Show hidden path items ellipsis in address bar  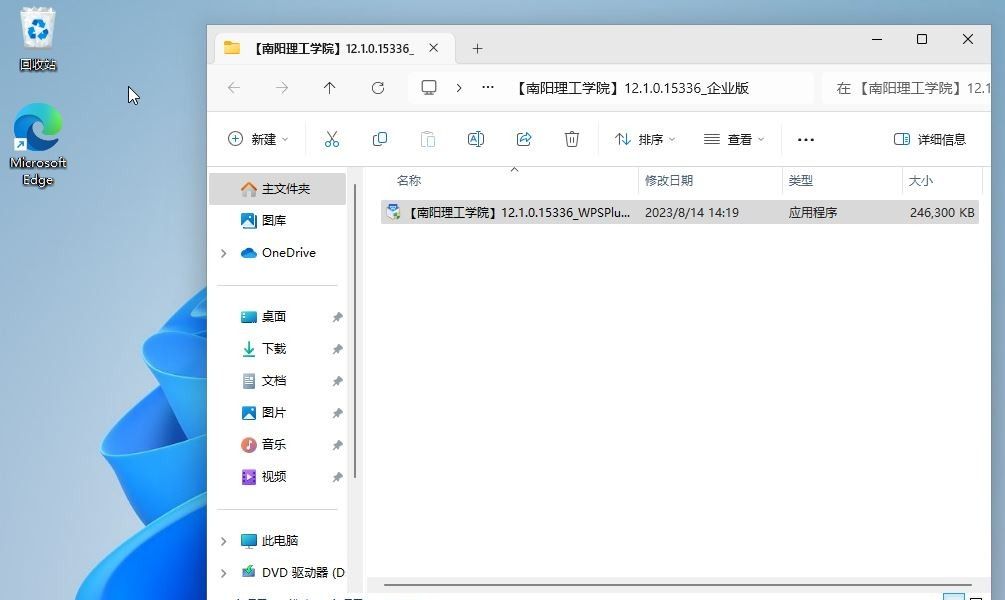(x=488, y=88)
